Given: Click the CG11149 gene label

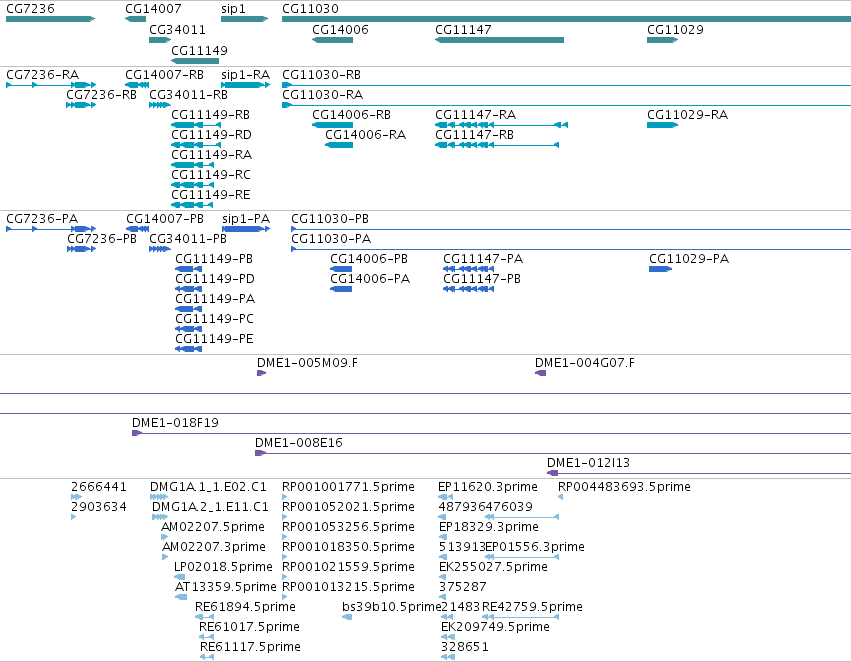Looking at the screenshot, I should point(199,50).
